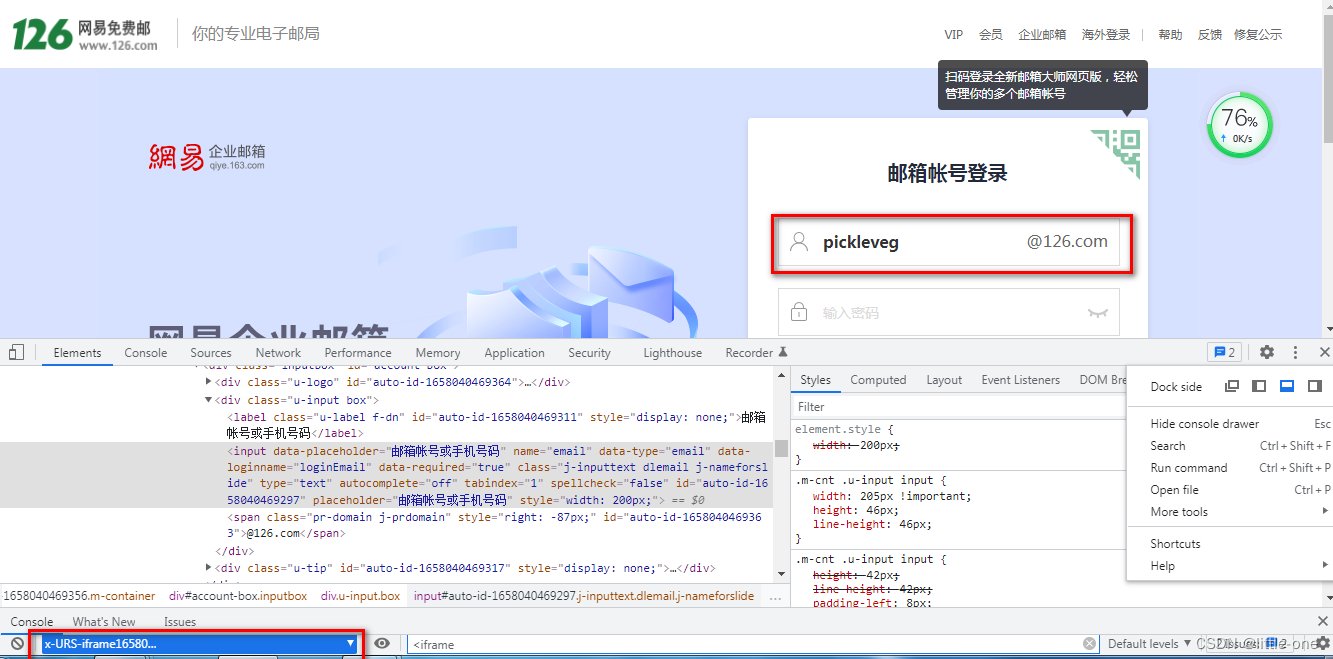Open DevTools settings gear icon
This screenshot has height=659, width=1333.
click(1267, 352)
